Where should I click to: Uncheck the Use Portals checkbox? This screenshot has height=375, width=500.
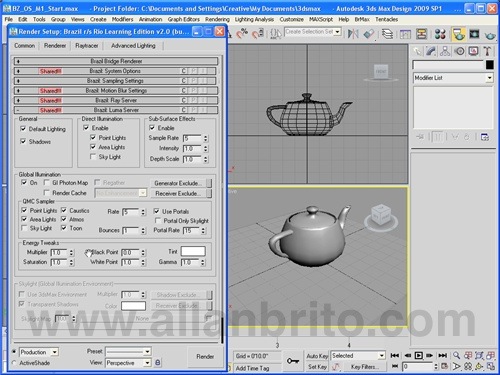157,211
